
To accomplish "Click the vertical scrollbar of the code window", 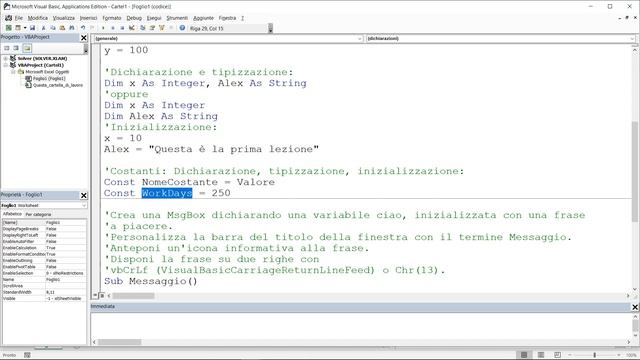I will click(x=635, y=169).
